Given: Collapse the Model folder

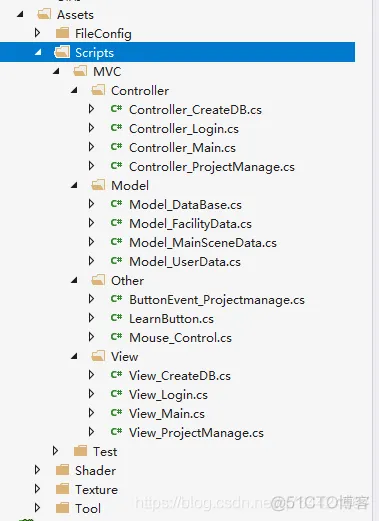Looking at the screenshot, I should tap(74, 185).
